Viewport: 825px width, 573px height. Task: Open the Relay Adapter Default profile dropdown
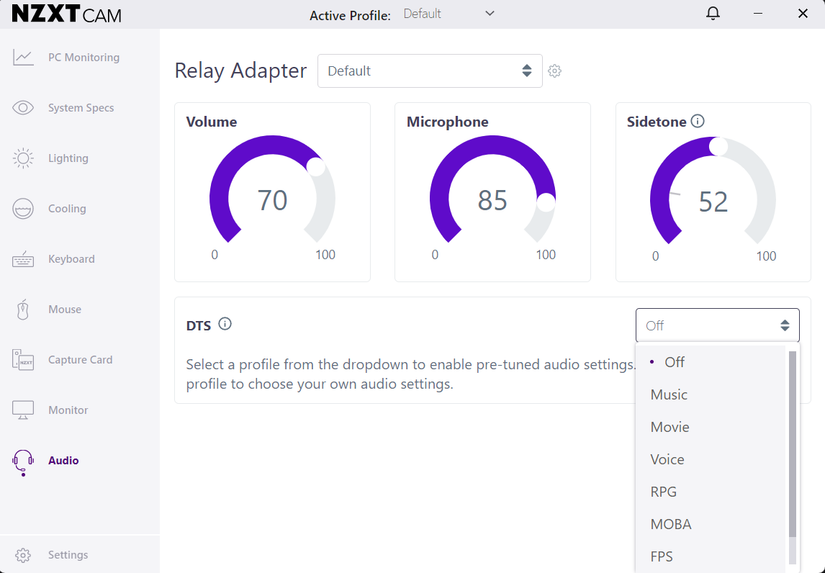pyautogui.click(x=430, y=71)
